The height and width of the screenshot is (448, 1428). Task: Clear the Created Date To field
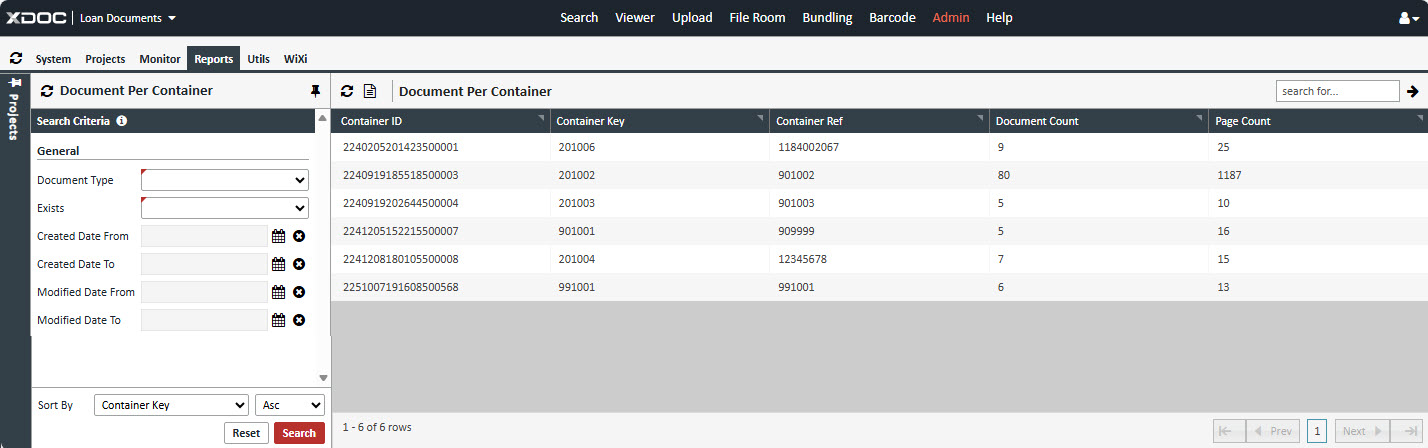click(x=299, y=264)
